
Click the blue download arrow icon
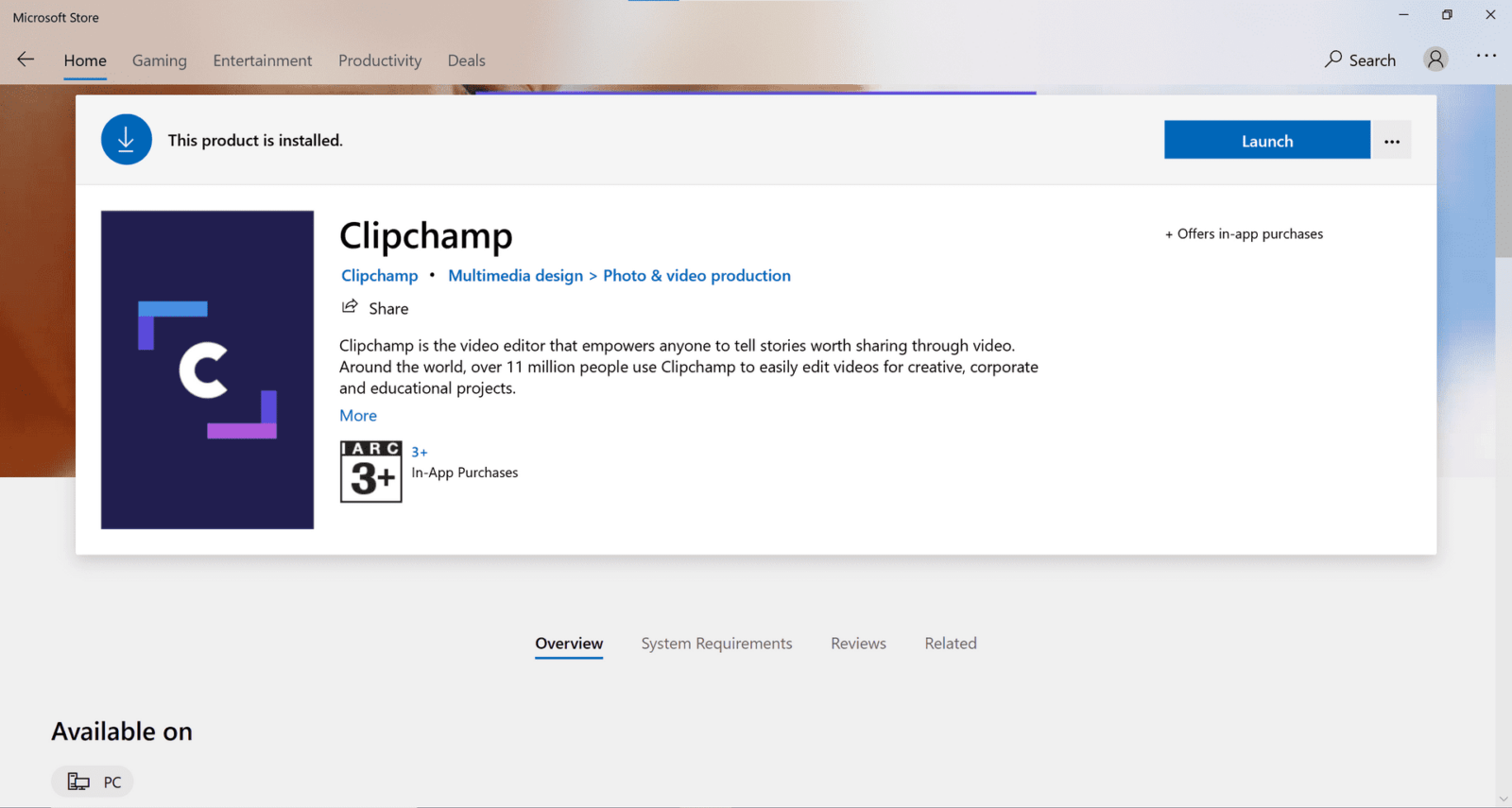coord(127,140)
